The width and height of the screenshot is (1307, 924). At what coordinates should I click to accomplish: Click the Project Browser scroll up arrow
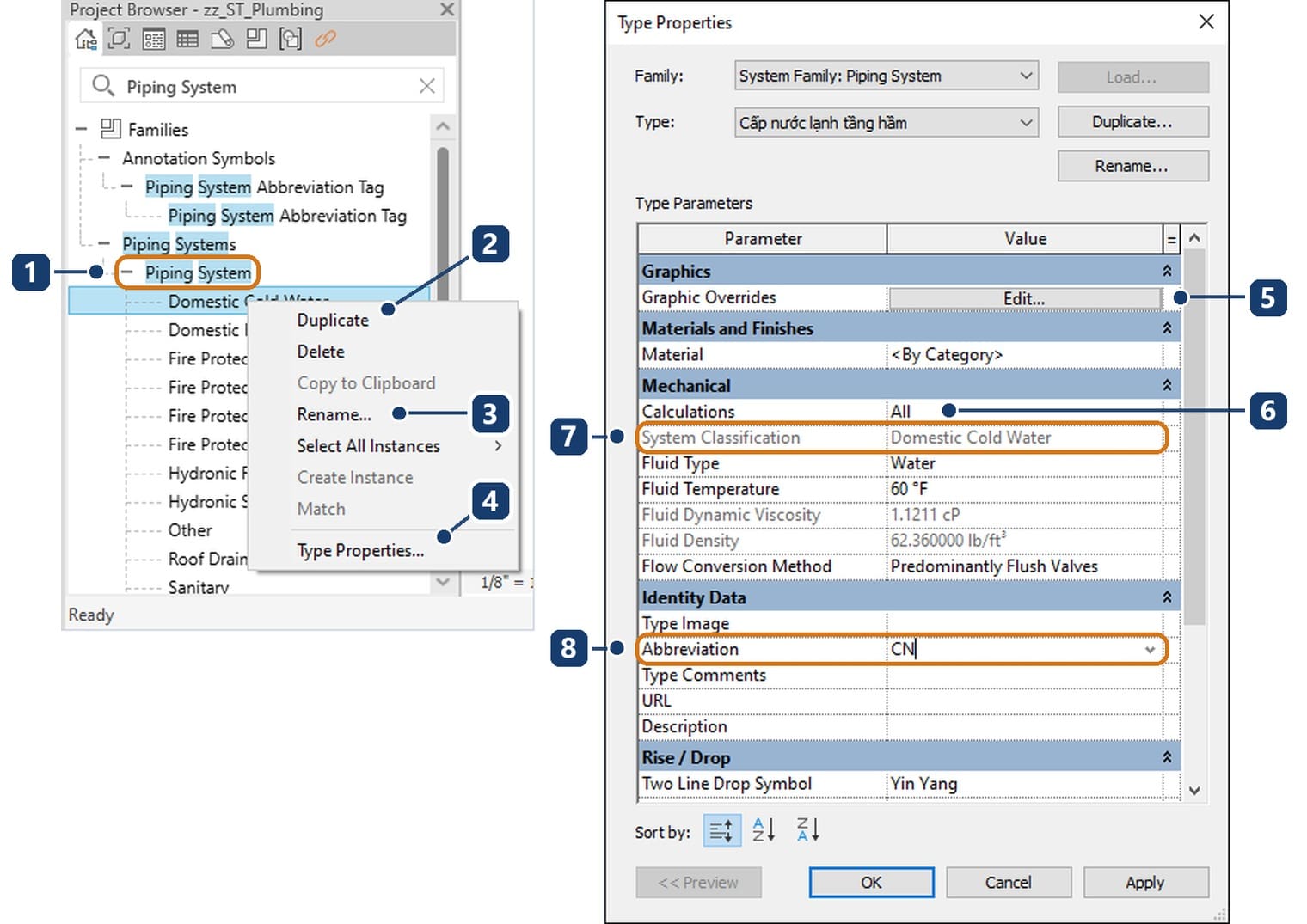click(x=442, y=125)
